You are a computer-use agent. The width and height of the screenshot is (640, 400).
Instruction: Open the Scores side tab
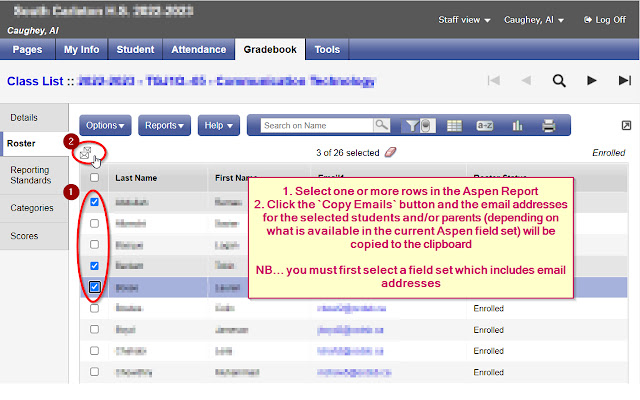[34, 236]
